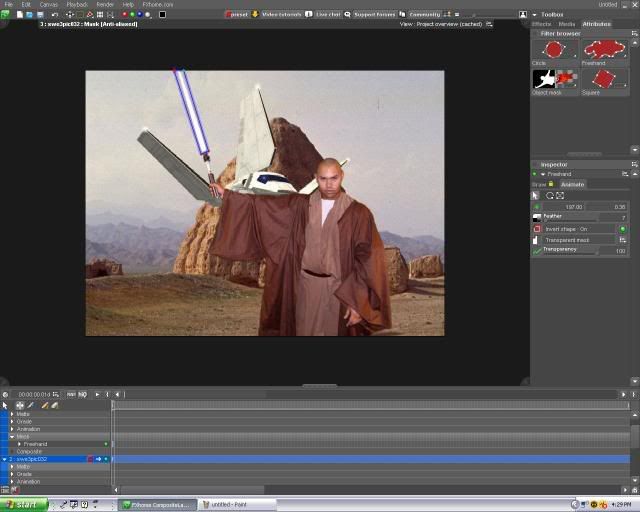The image size is (640, 512).
Task: Click the preset button in top toolbar
Action: click(x=237, y=14)
